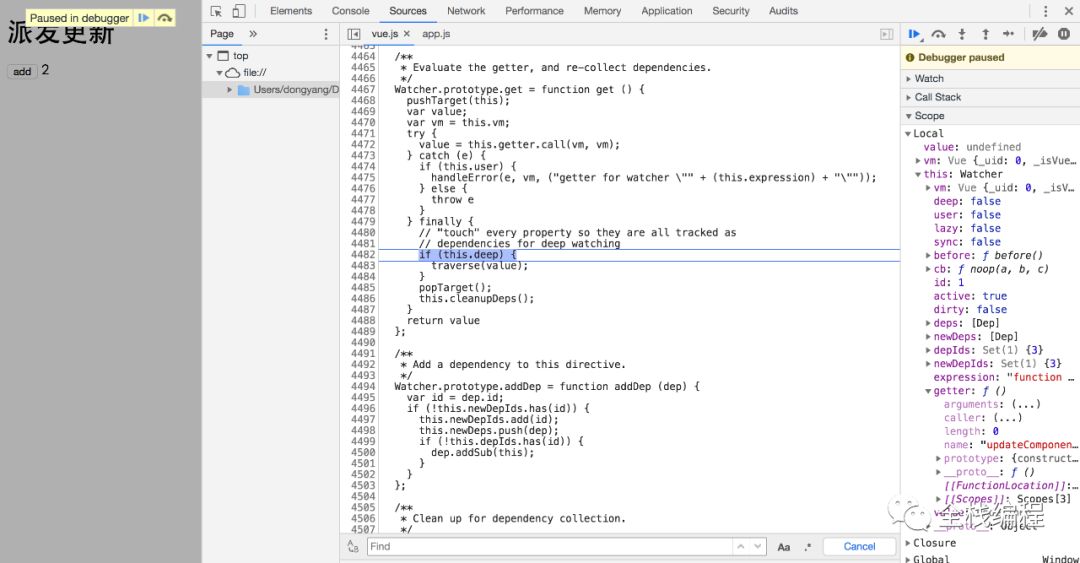Close the vue.js tab
This screenshot has height=563, width=1080.
click(x=407, y=34)
